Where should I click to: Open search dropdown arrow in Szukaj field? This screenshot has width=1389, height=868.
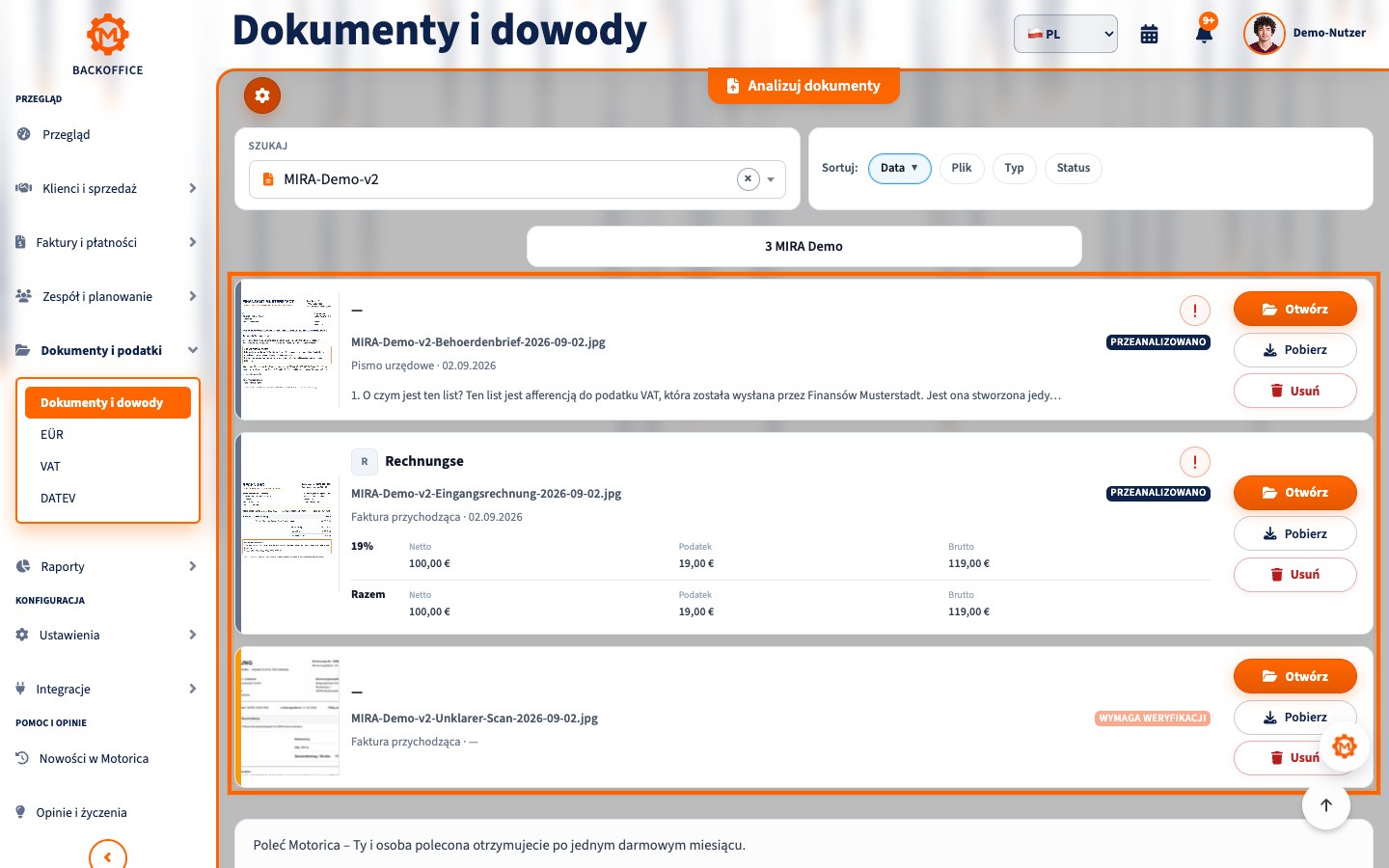pyautogui.click(x=771, y=179)
